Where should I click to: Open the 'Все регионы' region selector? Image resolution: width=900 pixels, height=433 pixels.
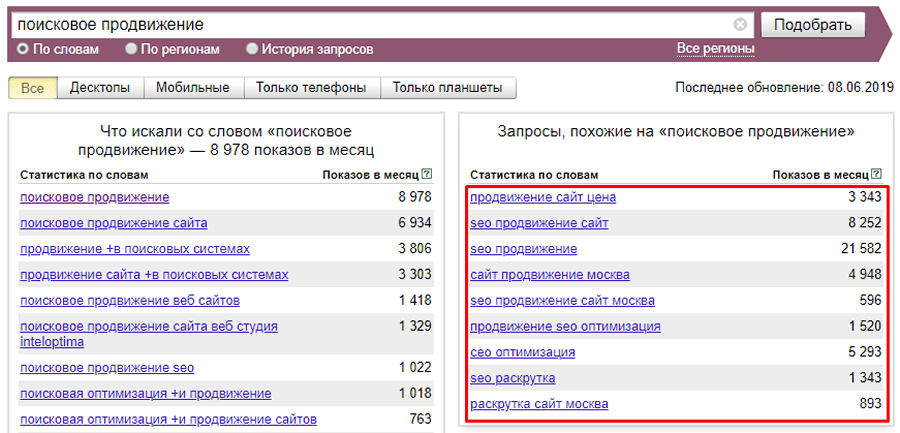[x=715, y=49]
